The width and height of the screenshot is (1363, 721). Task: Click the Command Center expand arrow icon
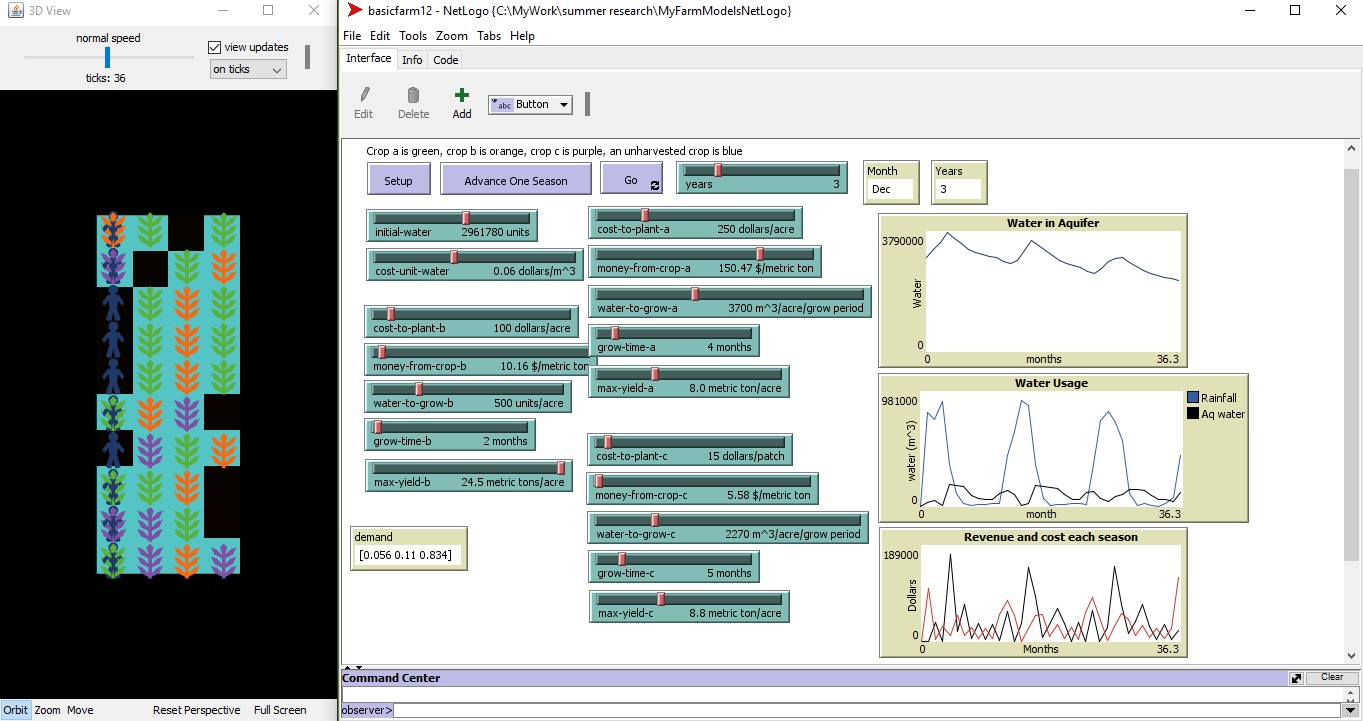pos(1296,678)
